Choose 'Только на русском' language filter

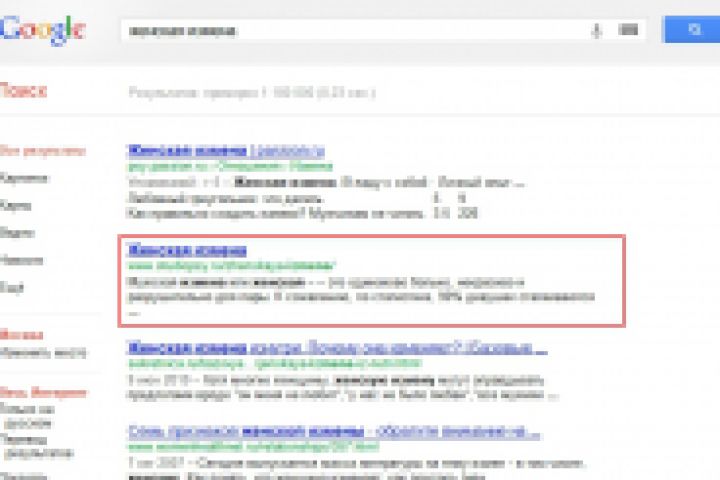click(28, 416)
